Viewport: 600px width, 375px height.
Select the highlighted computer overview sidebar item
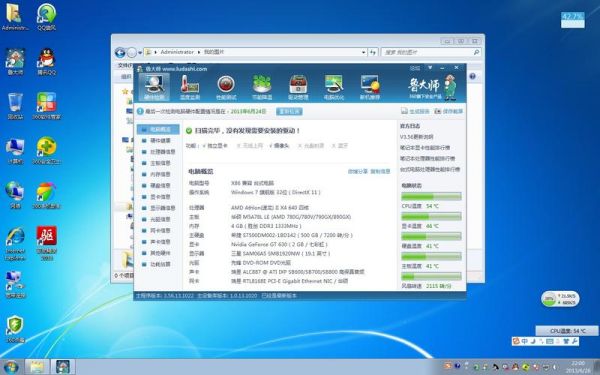click(158, 129)
